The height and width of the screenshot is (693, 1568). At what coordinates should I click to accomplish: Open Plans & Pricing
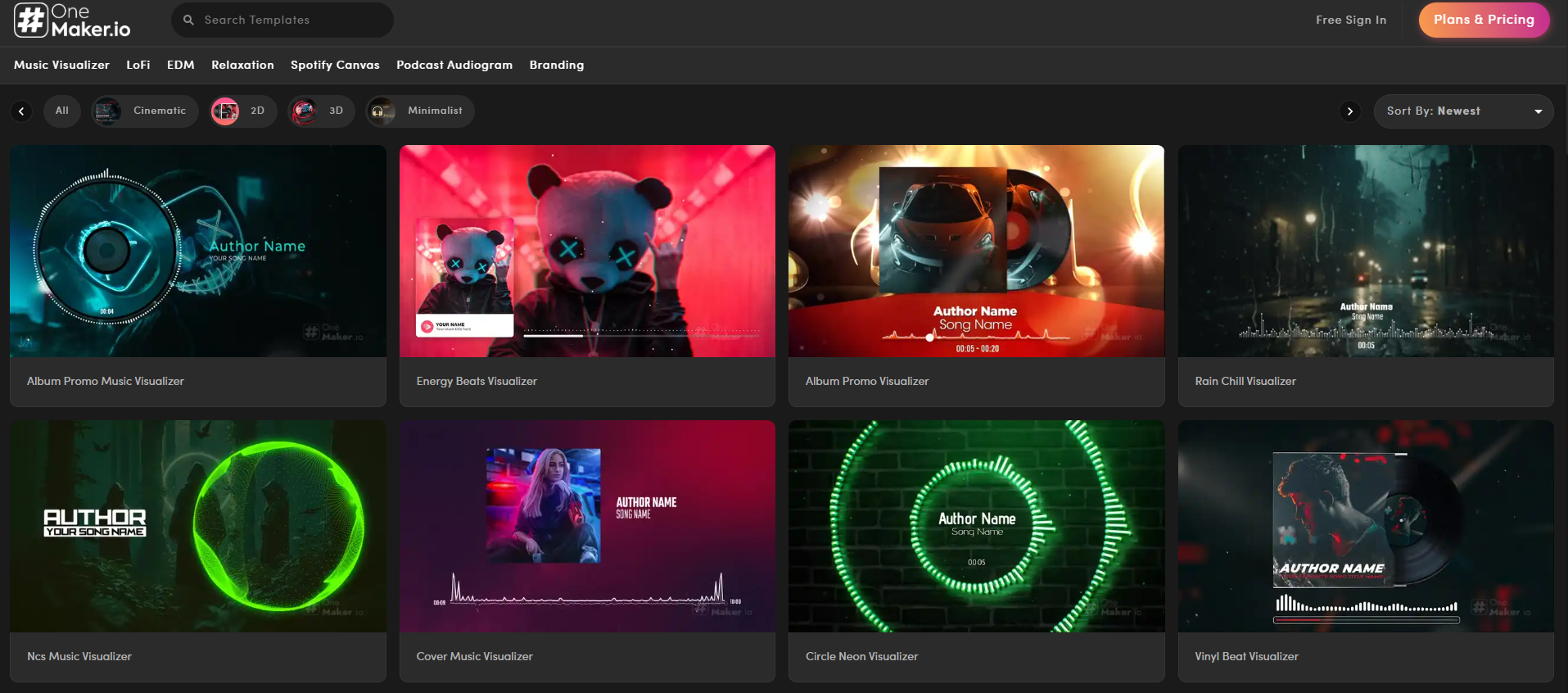click(1484, 20)
